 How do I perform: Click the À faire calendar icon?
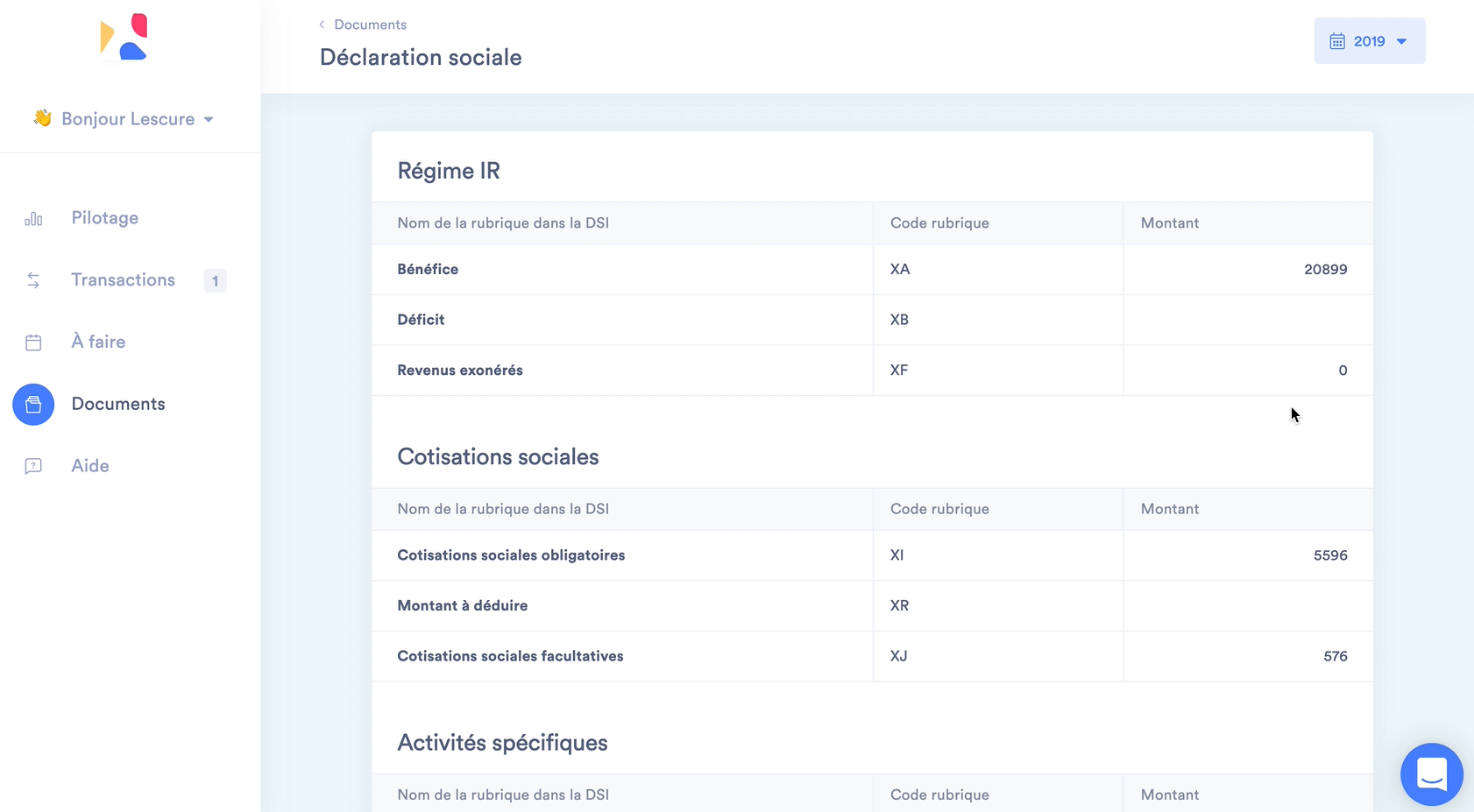(x=33, y=342)
